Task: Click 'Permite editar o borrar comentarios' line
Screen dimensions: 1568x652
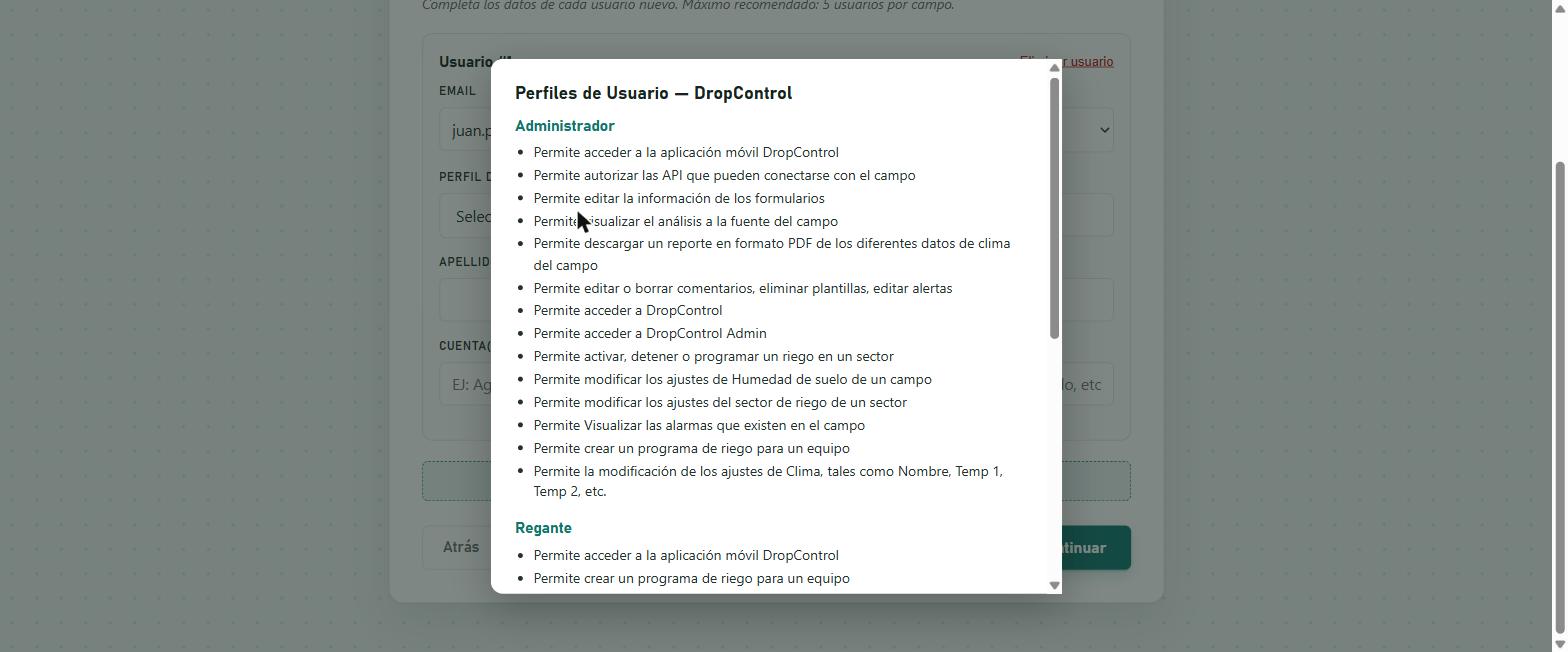Action: click(x=743, y=288)
